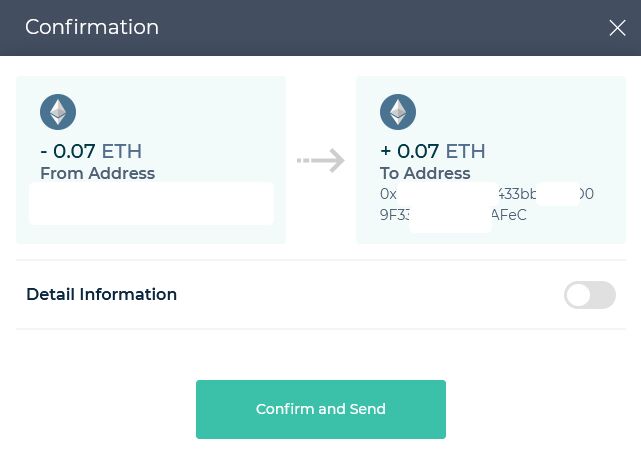The height and width of the screenshot is (452, 641).
Task: Click the empty dark header bar area
Action: 380,28
